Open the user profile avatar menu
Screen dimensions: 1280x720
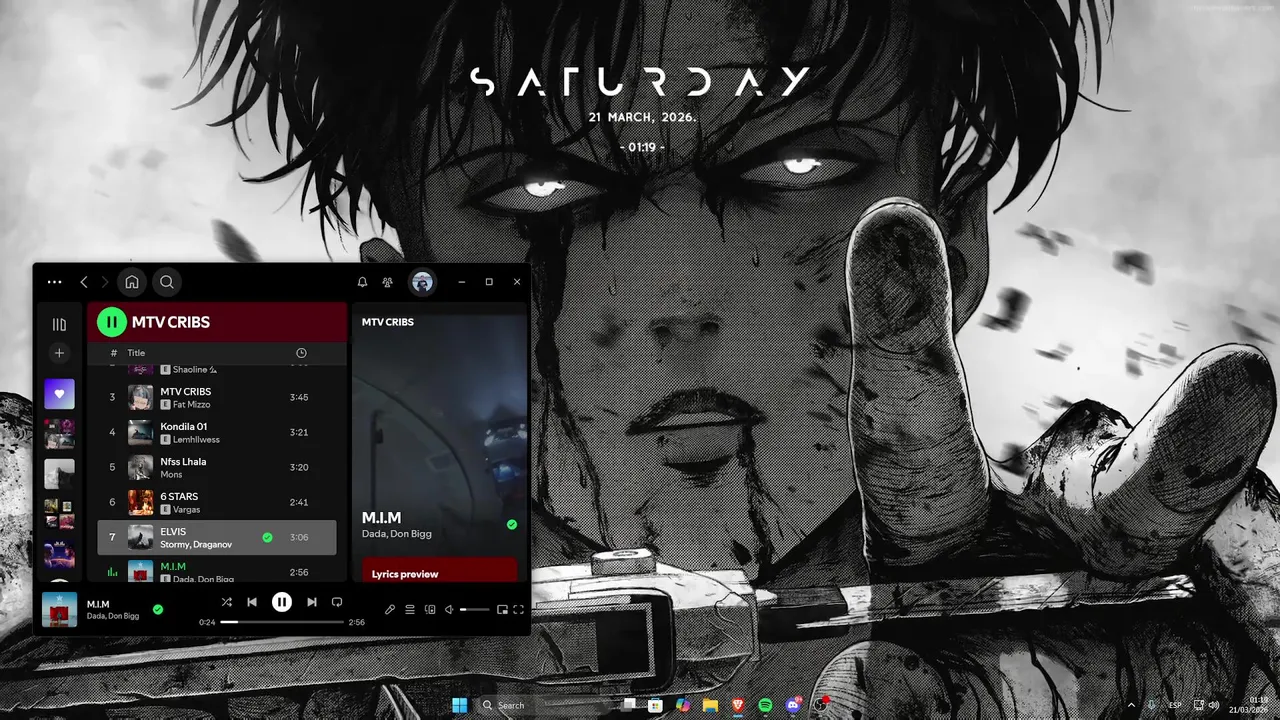(x=422, y=282)
